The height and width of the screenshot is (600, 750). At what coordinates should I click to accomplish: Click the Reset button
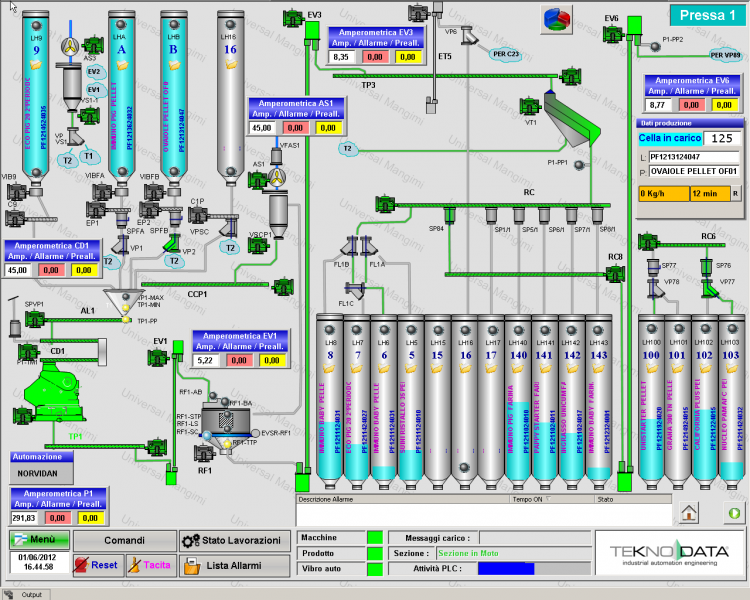click(x=98, y=566)
